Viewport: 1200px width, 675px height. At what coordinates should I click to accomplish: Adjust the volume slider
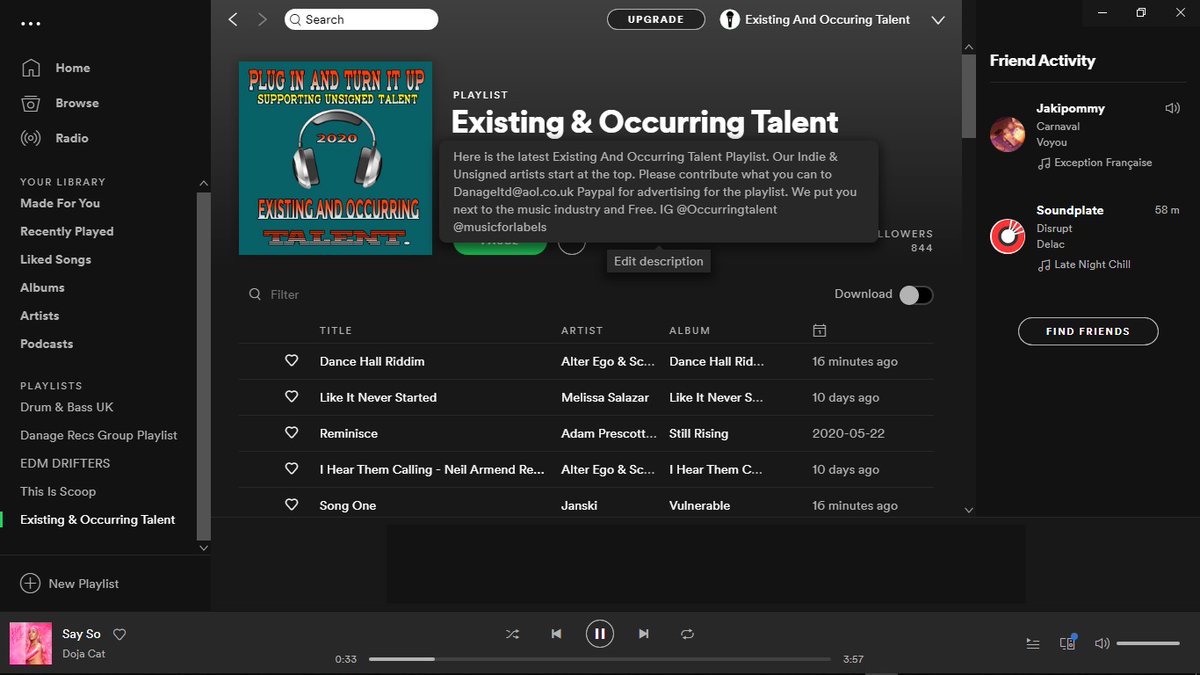1148,644
